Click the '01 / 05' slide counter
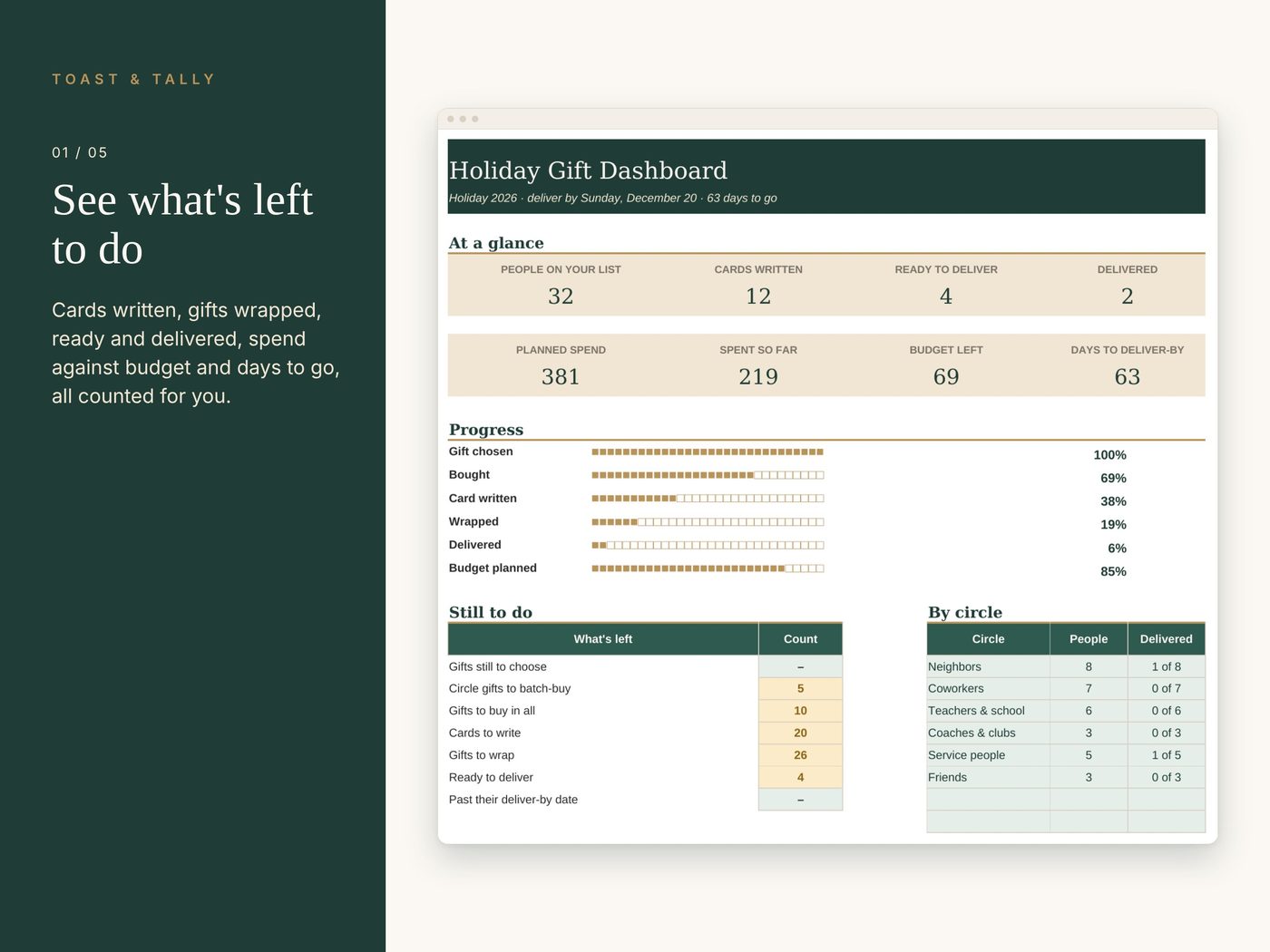Screen dimensions: 1270x952 pos(80,152)
